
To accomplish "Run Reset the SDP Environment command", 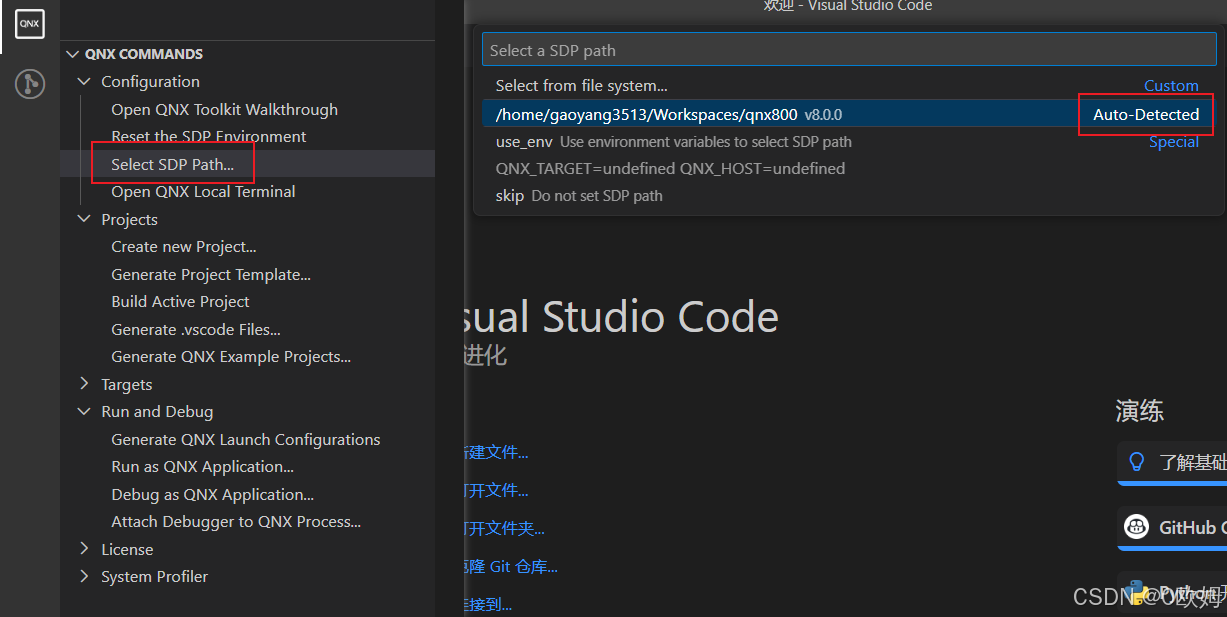I will (209, 136).
